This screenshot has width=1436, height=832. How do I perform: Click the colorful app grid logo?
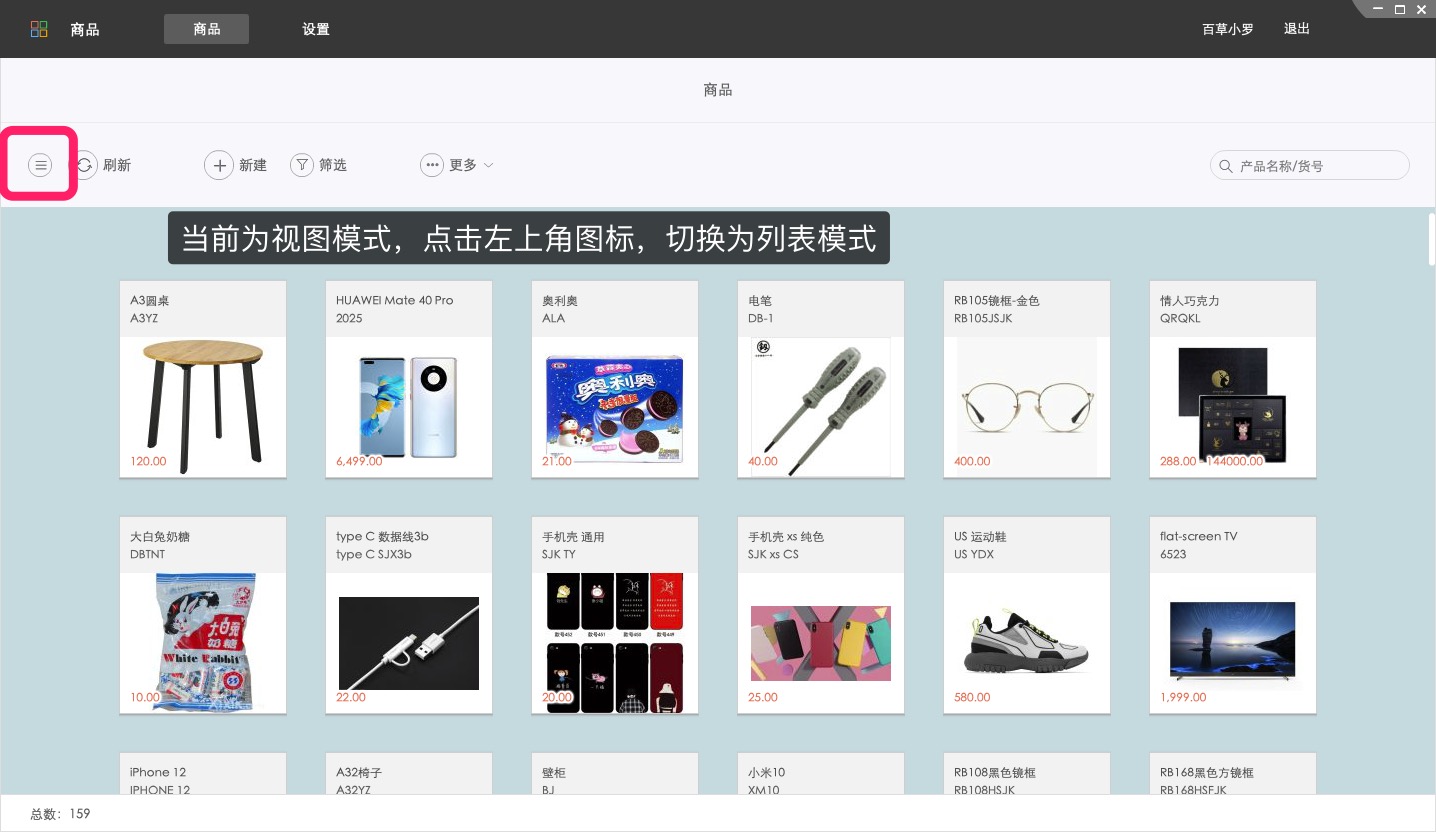pos(39,29)
